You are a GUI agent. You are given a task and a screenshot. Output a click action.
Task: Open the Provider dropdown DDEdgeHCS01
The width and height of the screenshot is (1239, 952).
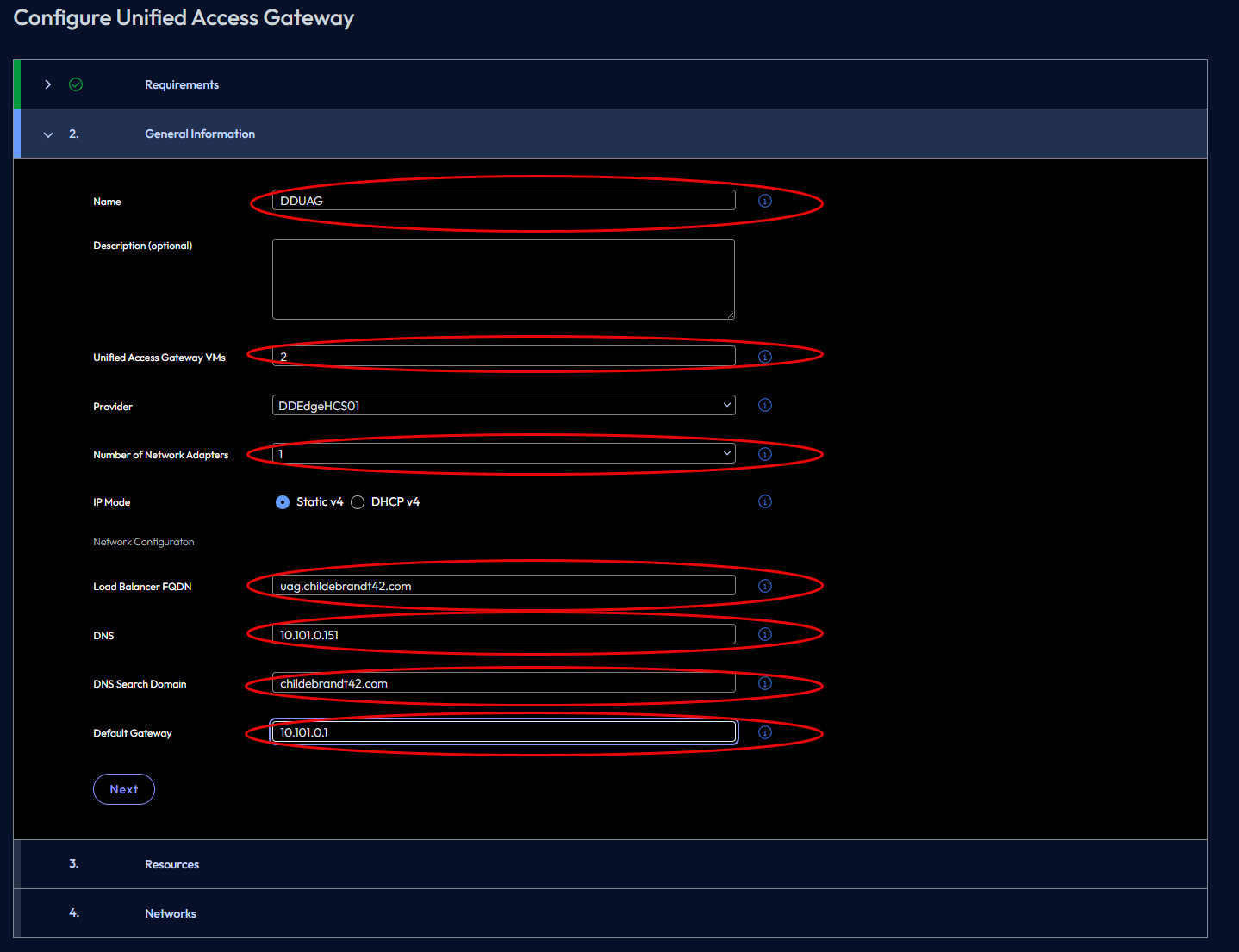pyautogui.click(x=503, y=405)
